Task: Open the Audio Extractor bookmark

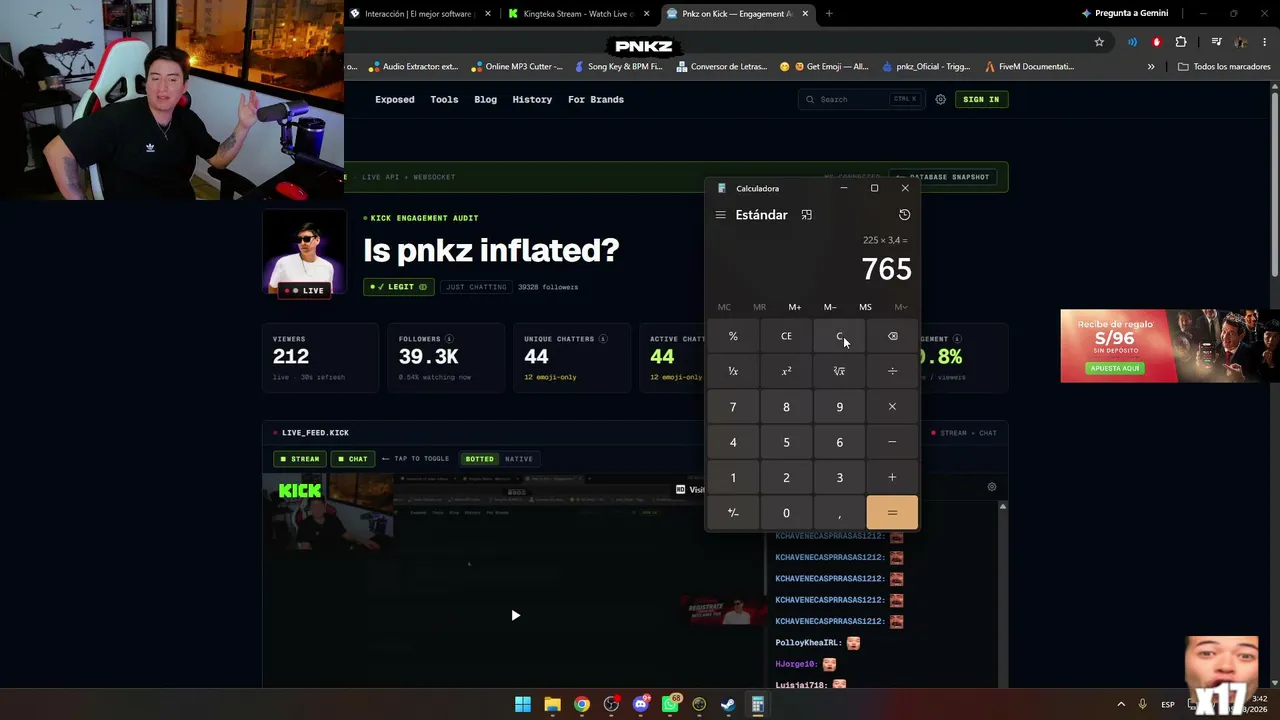Action: coord(413,67)
